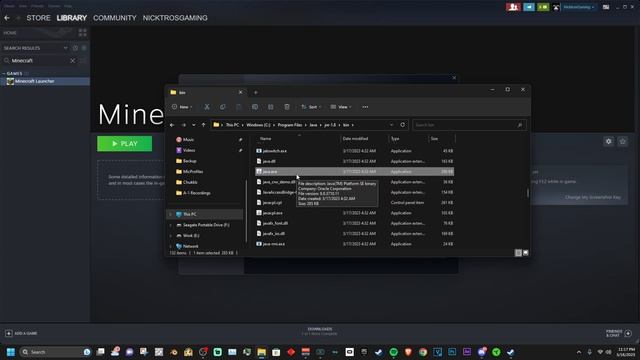Open Steam game settings gear icon
Viewport: 640px width, 360px height.
[609, 141]
